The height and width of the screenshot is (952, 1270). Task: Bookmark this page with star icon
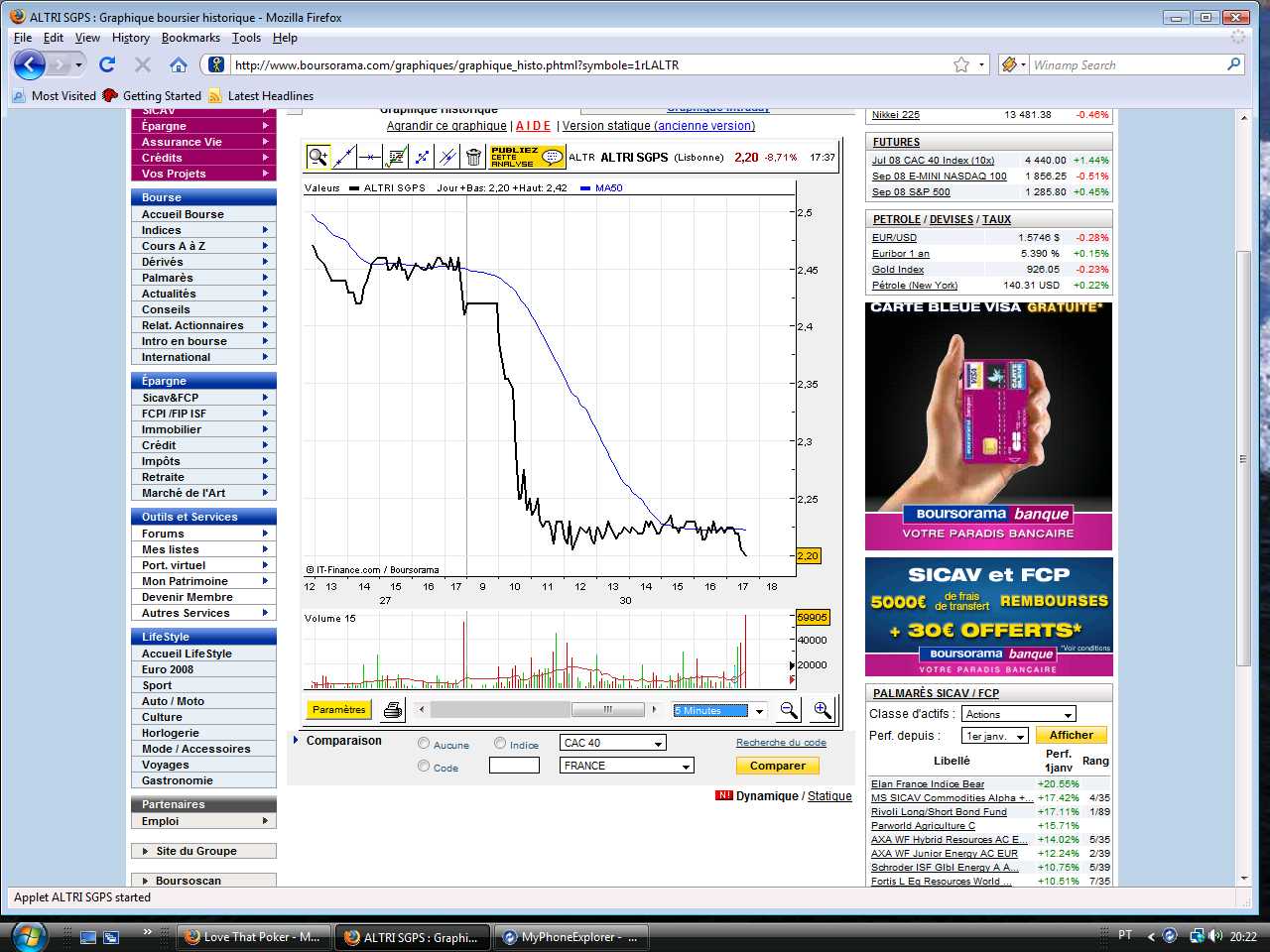[x=961, y=64]
